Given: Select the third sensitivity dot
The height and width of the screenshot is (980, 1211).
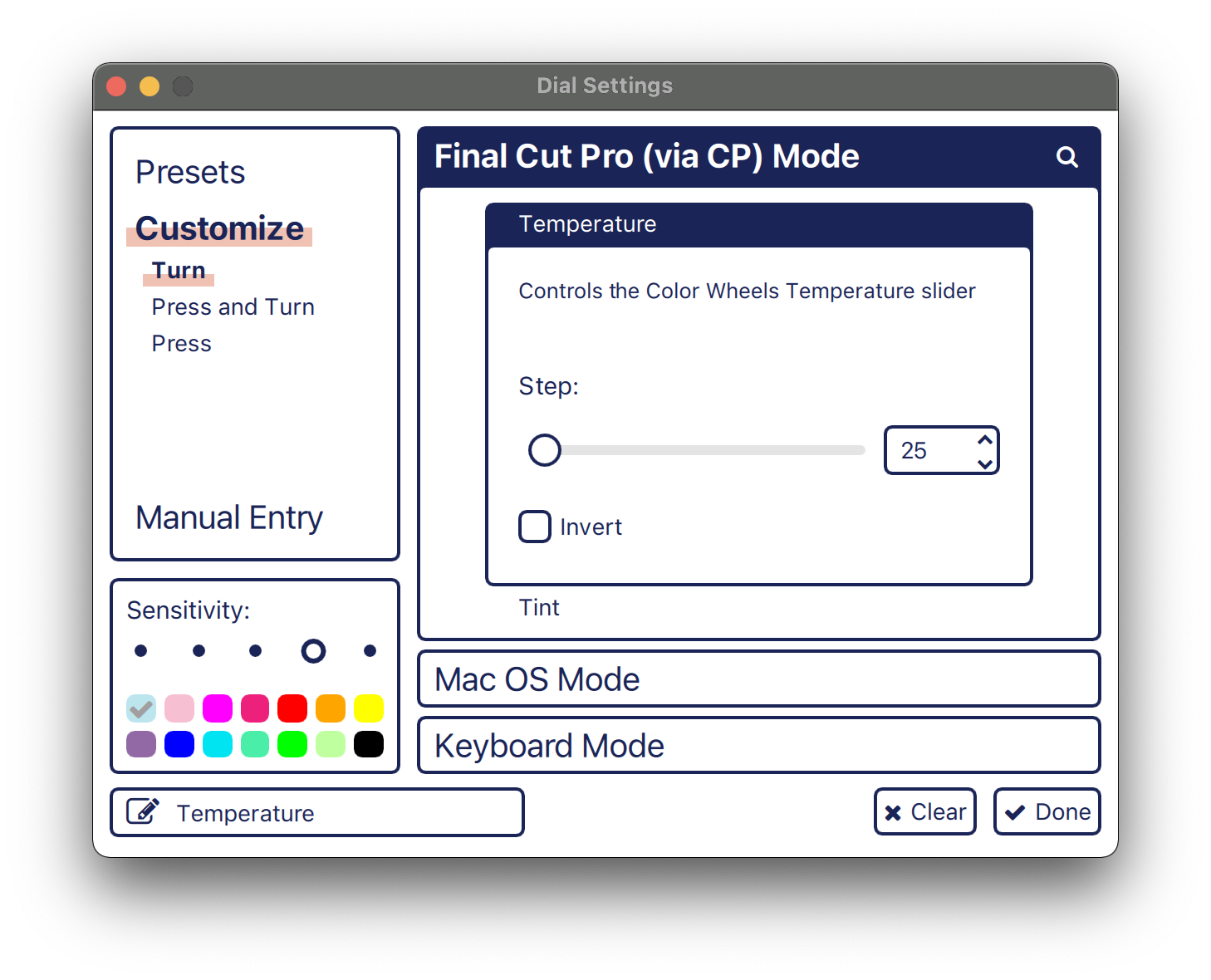Looking at the screenshot, I should [x=256, y=650].
